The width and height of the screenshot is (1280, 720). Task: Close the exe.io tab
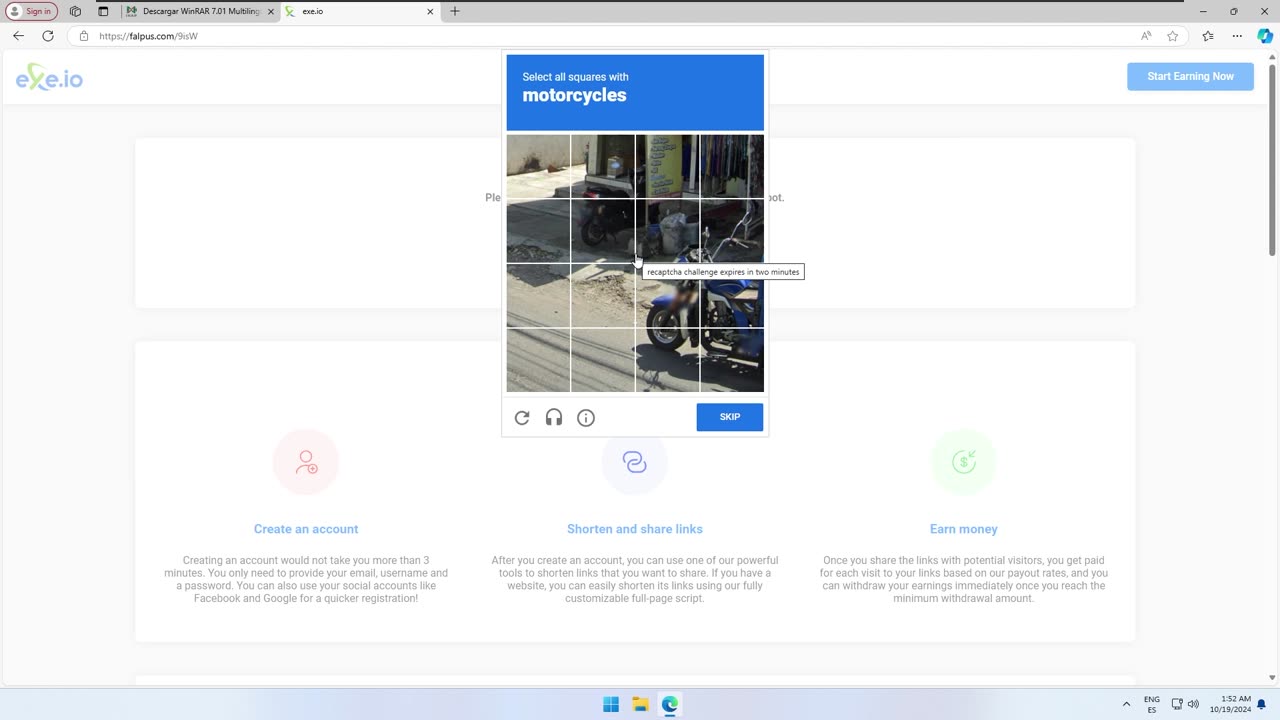431,11
